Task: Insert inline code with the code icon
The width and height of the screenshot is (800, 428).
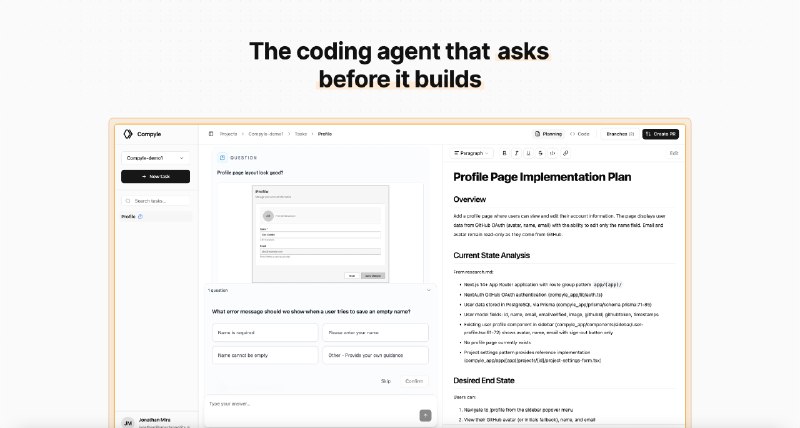Action: 553,153
